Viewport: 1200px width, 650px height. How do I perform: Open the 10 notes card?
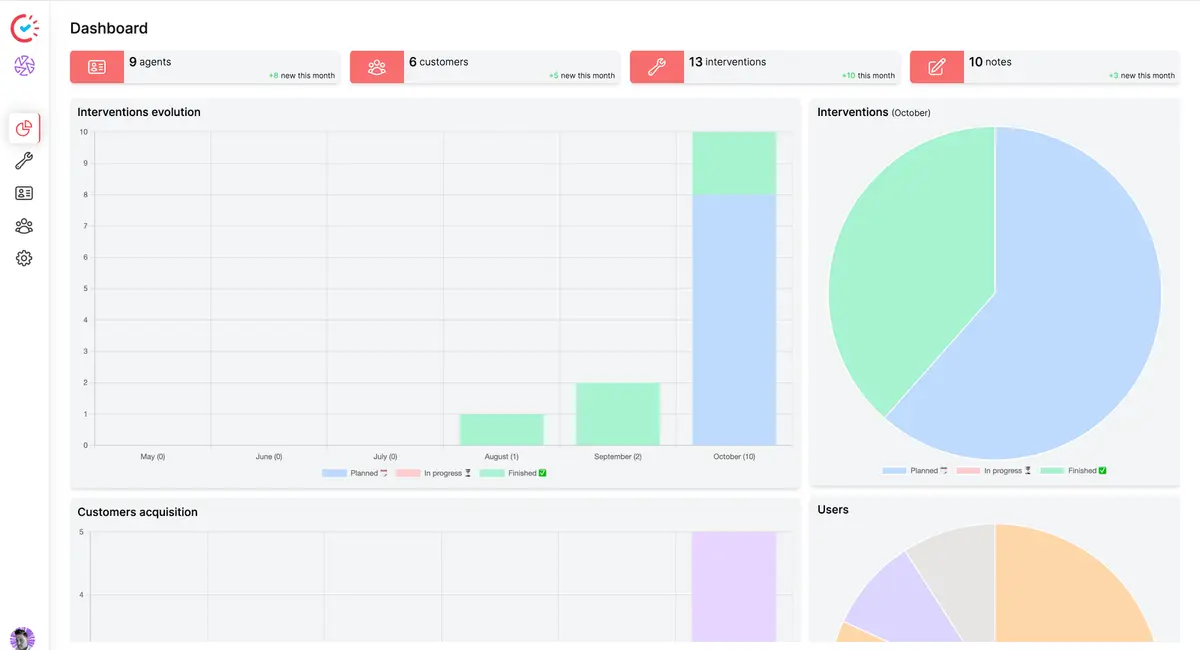(x=1045, y=67)
